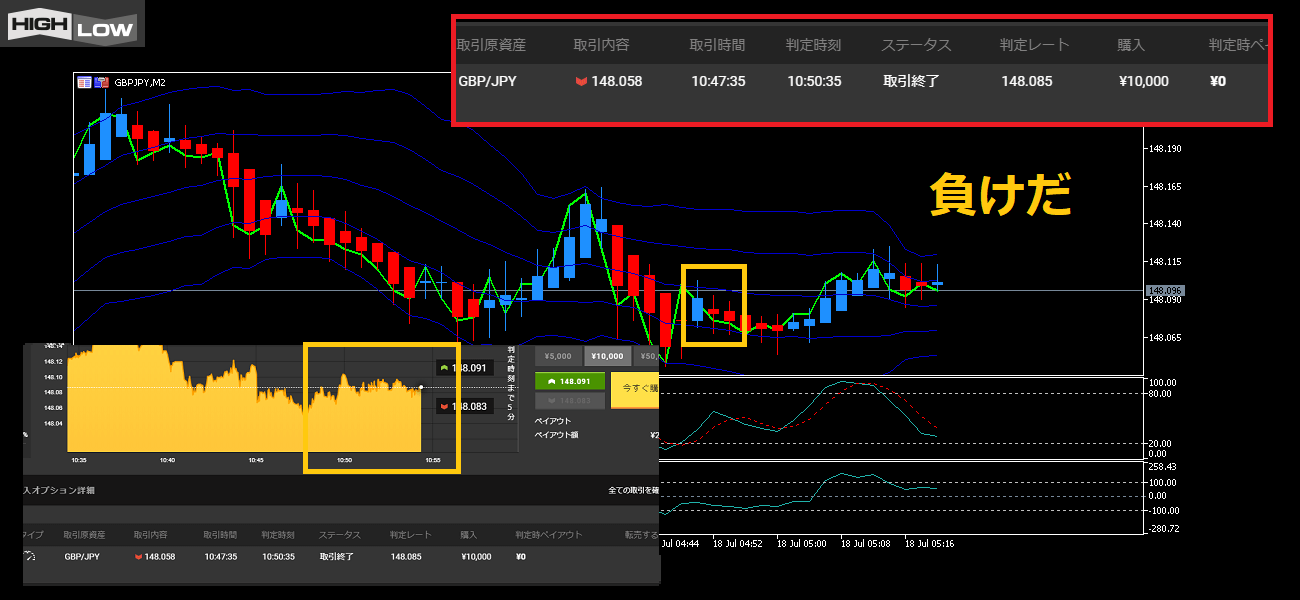Choose the grey Low 148.083 option
The width and height of the screenshot is (1300, 600).
[570, 401]
